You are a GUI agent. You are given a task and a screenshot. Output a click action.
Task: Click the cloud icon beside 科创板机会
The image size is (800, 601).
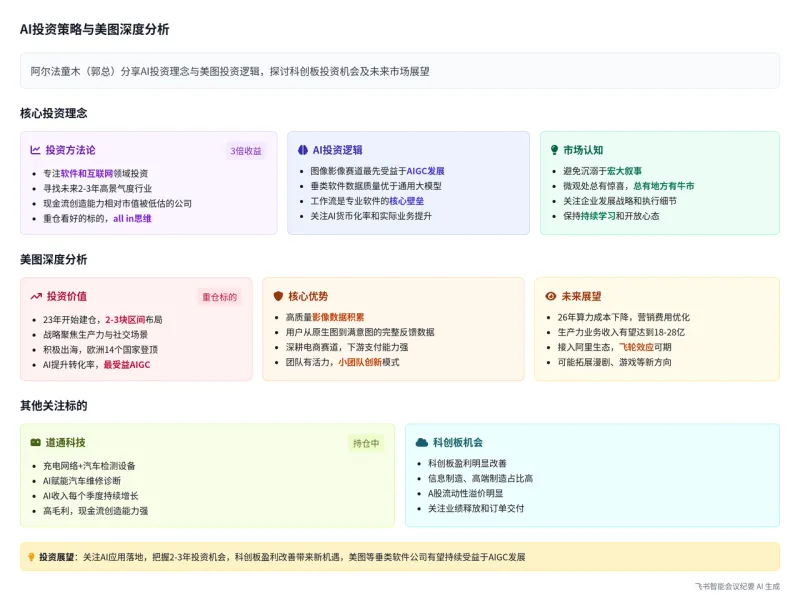[x=422, y=442]
